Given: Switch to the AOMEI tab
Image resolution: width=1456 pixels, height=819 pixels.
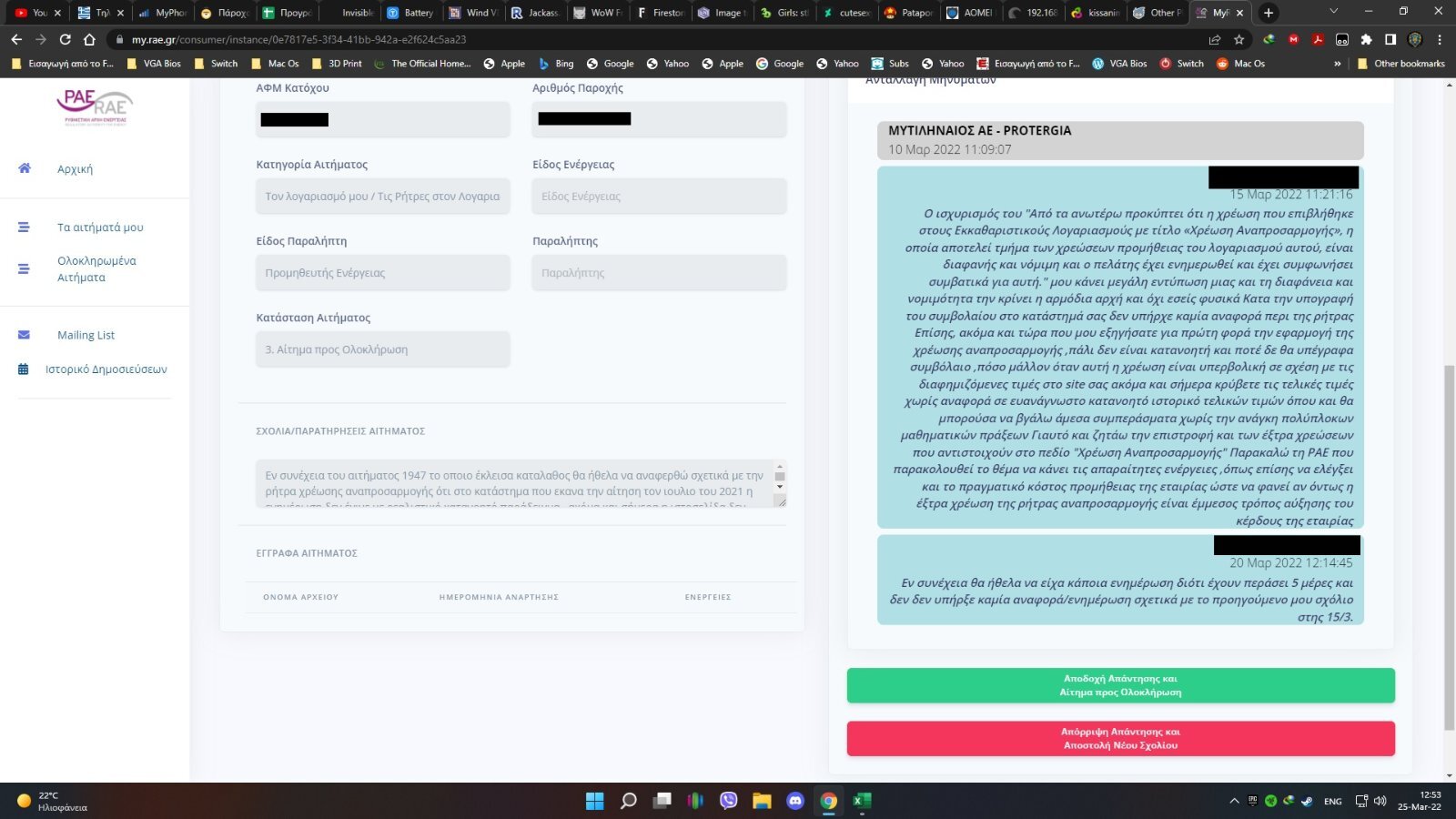Looking at the screenshot, I should (x=971, y=13).
